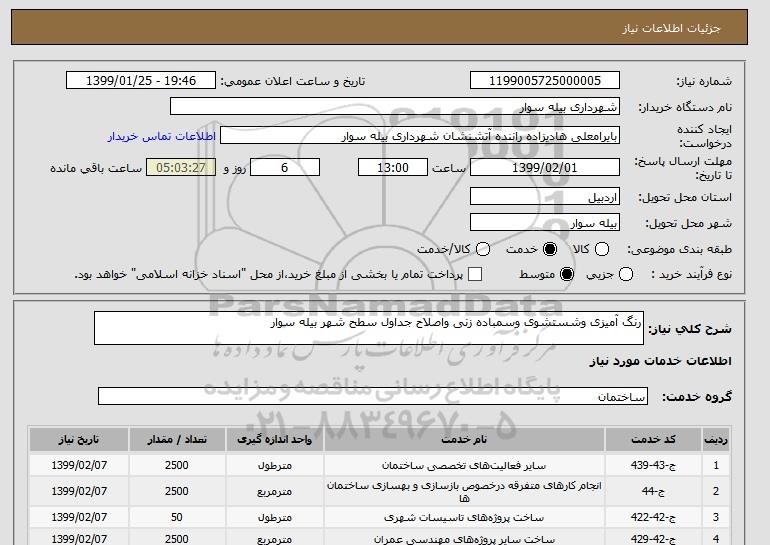The image size is (770, 545).
Task: Click the request number field 1199005725000005
Action: [x=545, y=81]
